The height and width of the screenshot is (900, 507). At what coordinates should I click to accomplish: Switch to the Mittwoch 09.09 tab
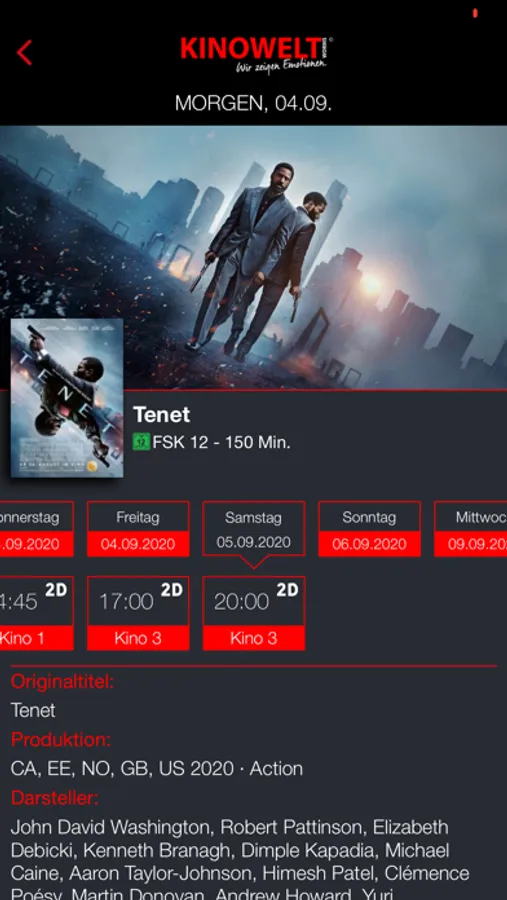coord(471,529)
